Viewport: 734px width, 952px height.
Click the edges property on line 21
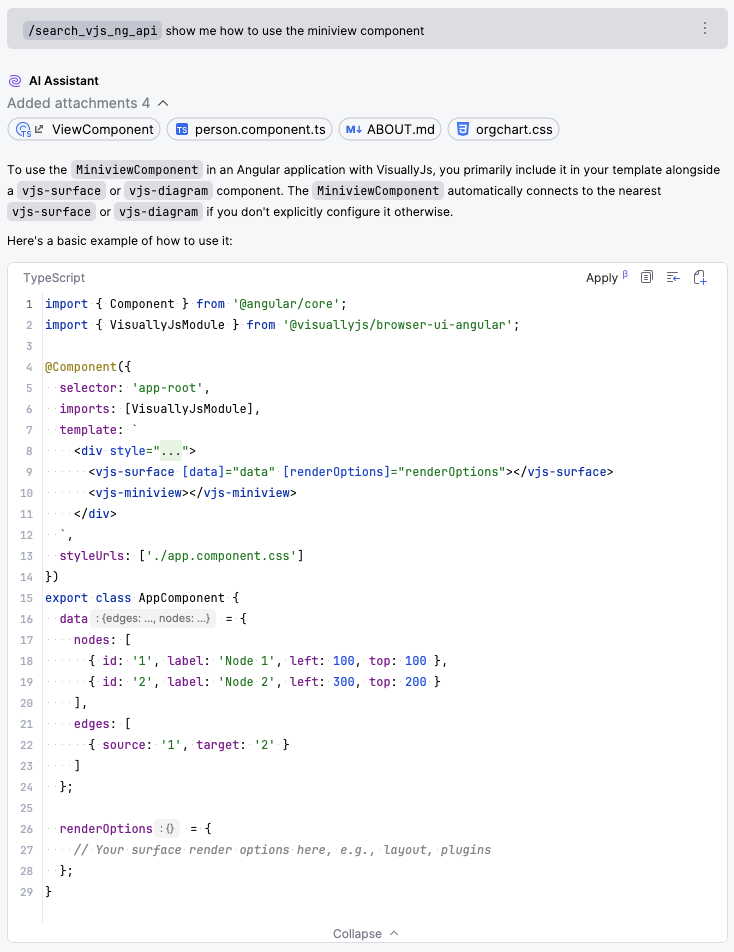point(92,724)
